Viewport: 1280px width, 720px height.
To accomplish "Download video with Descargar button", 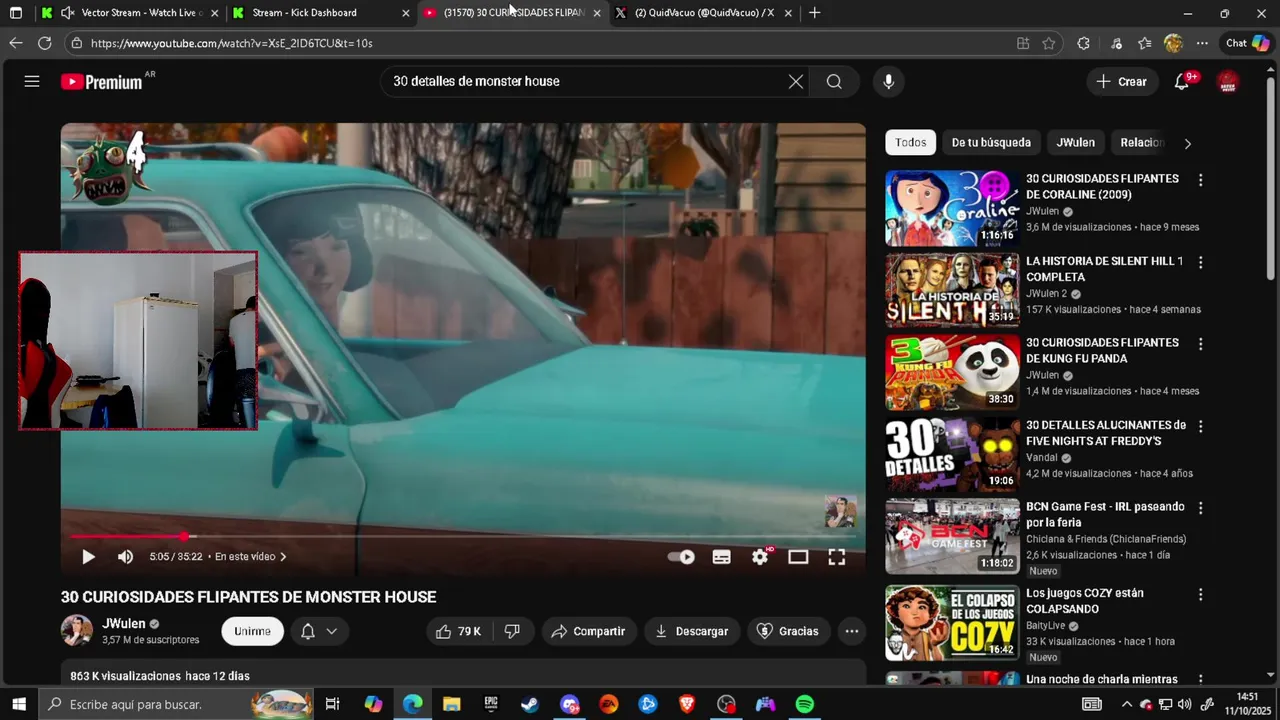I will (x=692, y=631).
